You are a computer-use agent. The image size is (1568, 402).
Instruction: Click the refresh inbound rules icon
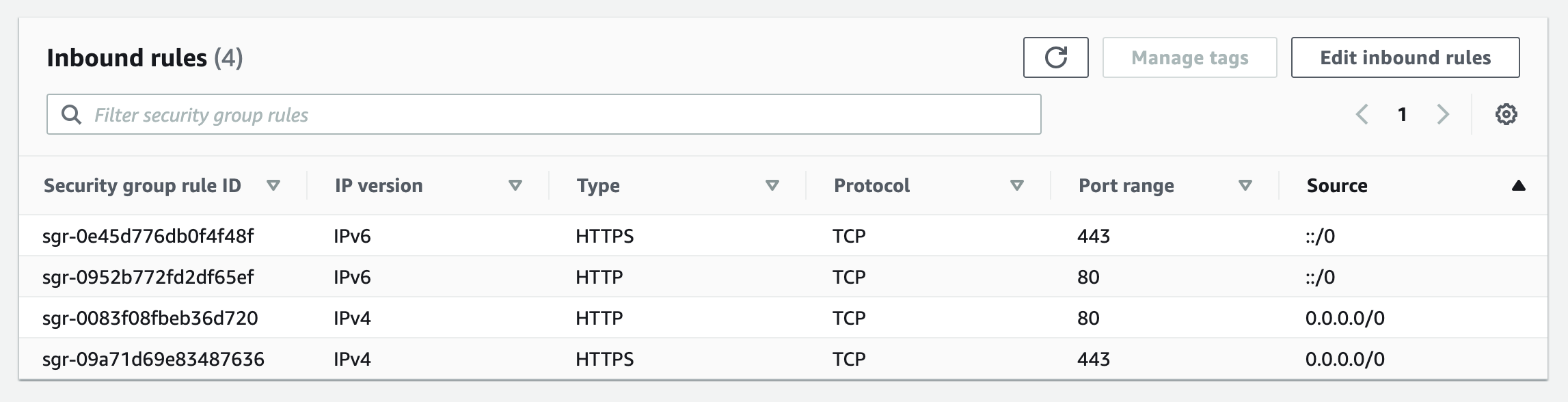coord(1055,57)
